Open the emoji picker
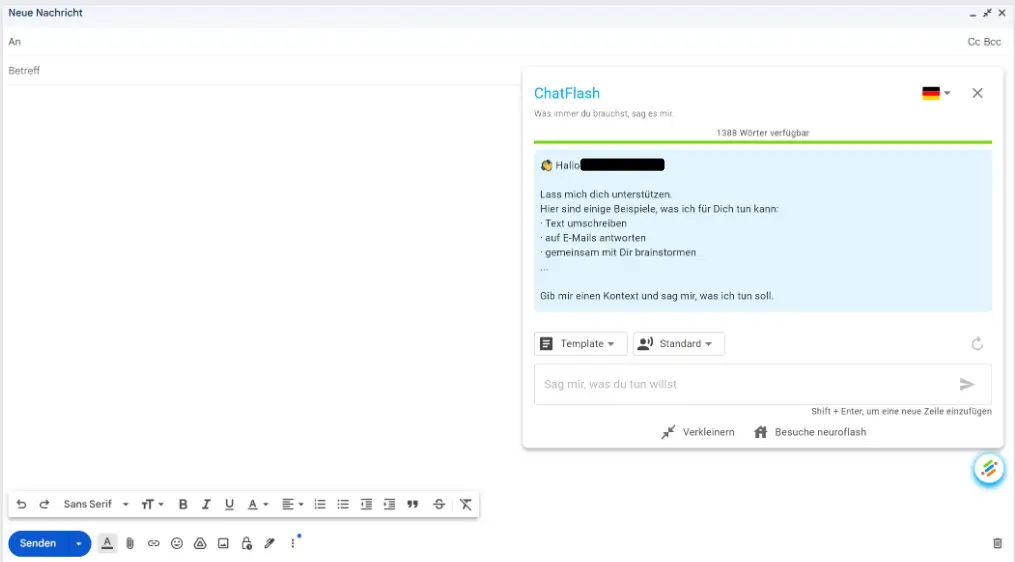The width and height of the screenshot is (1015, 562). pyautogui.click(x=177, y=543)
